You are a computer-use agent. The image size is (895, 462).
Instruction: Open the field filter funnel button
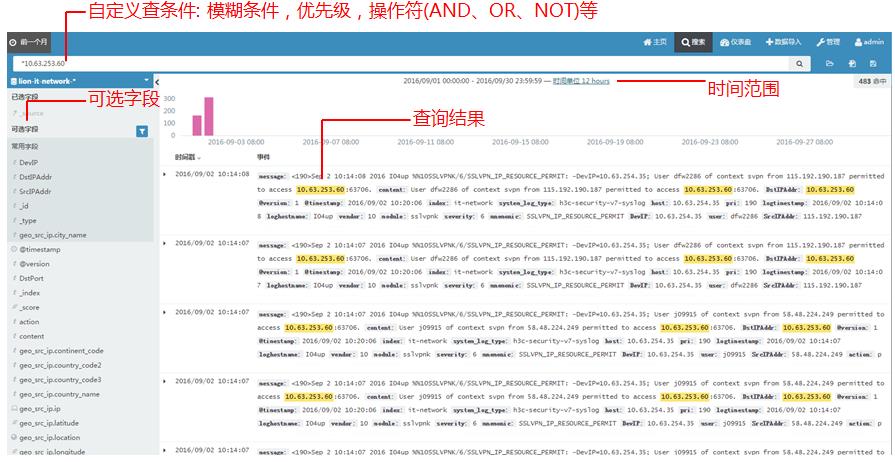pos(142,130)
